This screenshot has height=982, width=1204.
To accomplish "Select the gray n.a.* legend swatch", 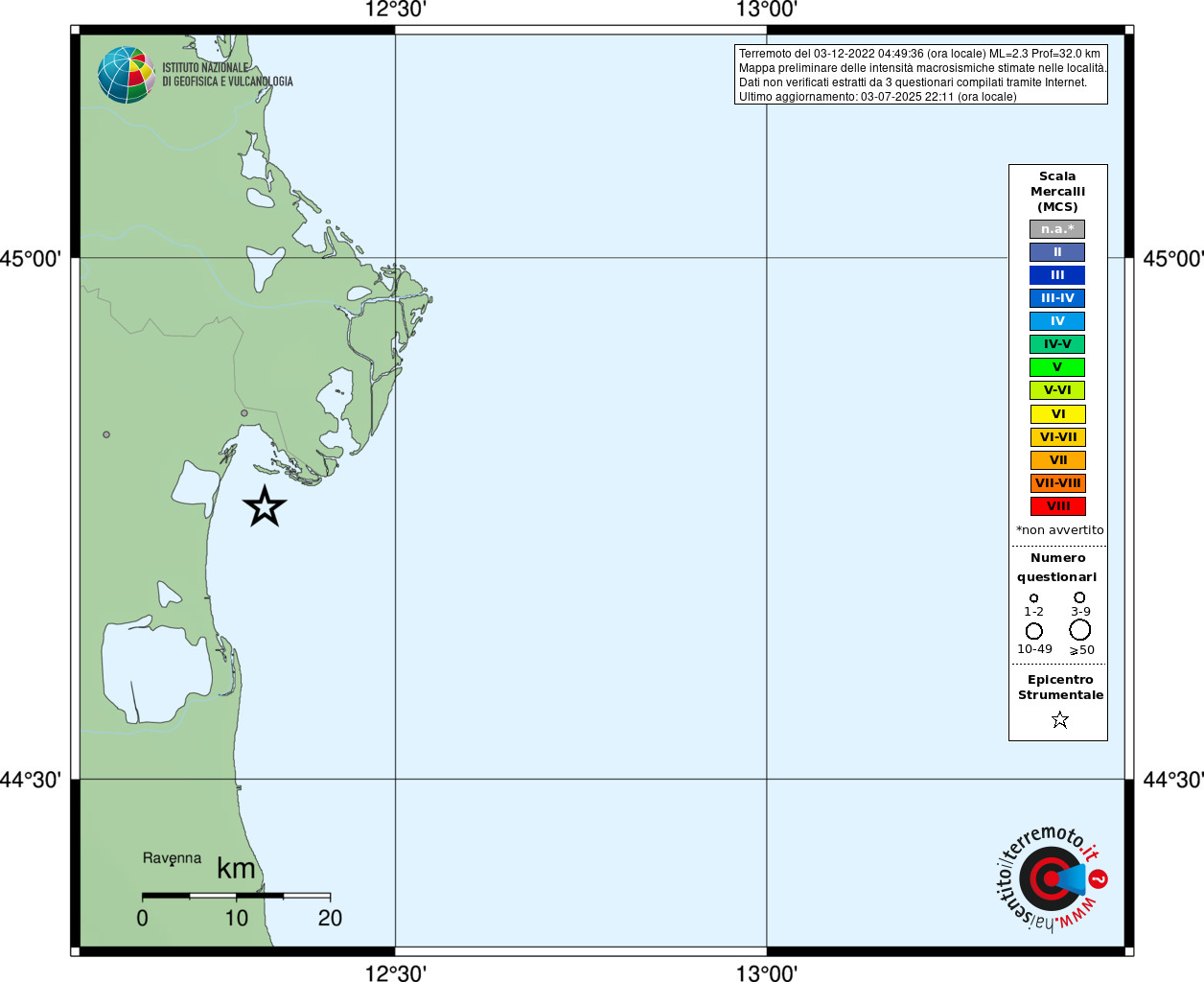I will tap(1057, 229).
